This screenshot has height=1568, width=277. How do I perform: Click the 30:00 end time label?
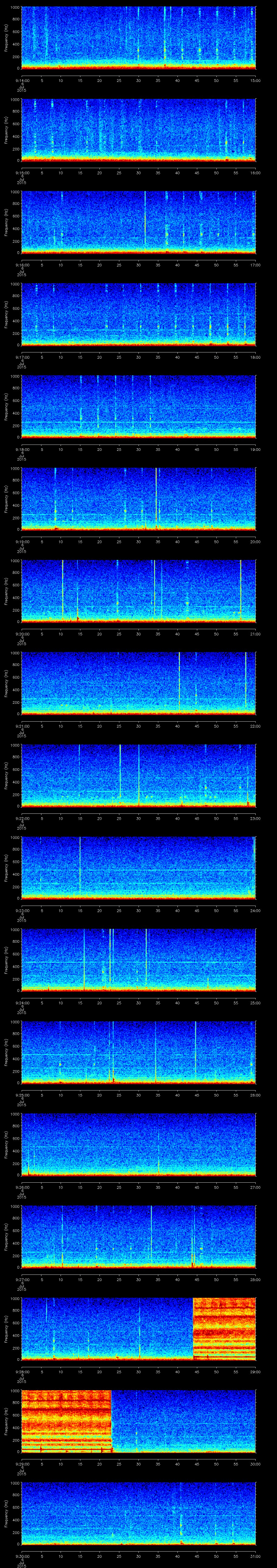click(x=255, y=1464)
